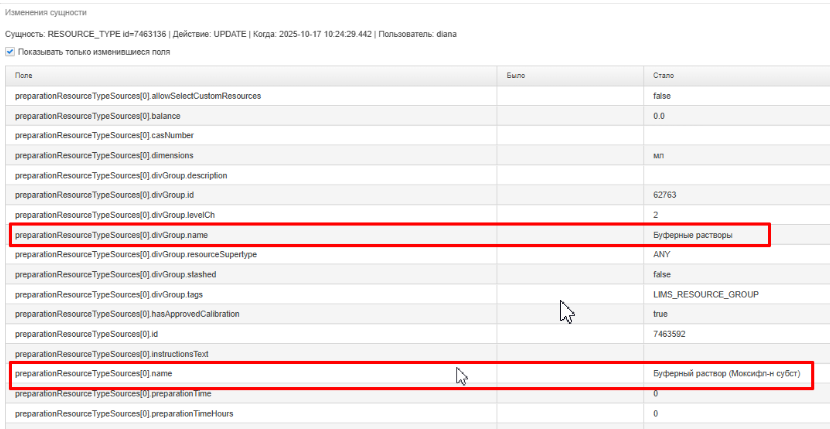Select the divGroup.levelCh field
Image resolution: width=830 pixels, height=429 pixels.
(115, 215)
